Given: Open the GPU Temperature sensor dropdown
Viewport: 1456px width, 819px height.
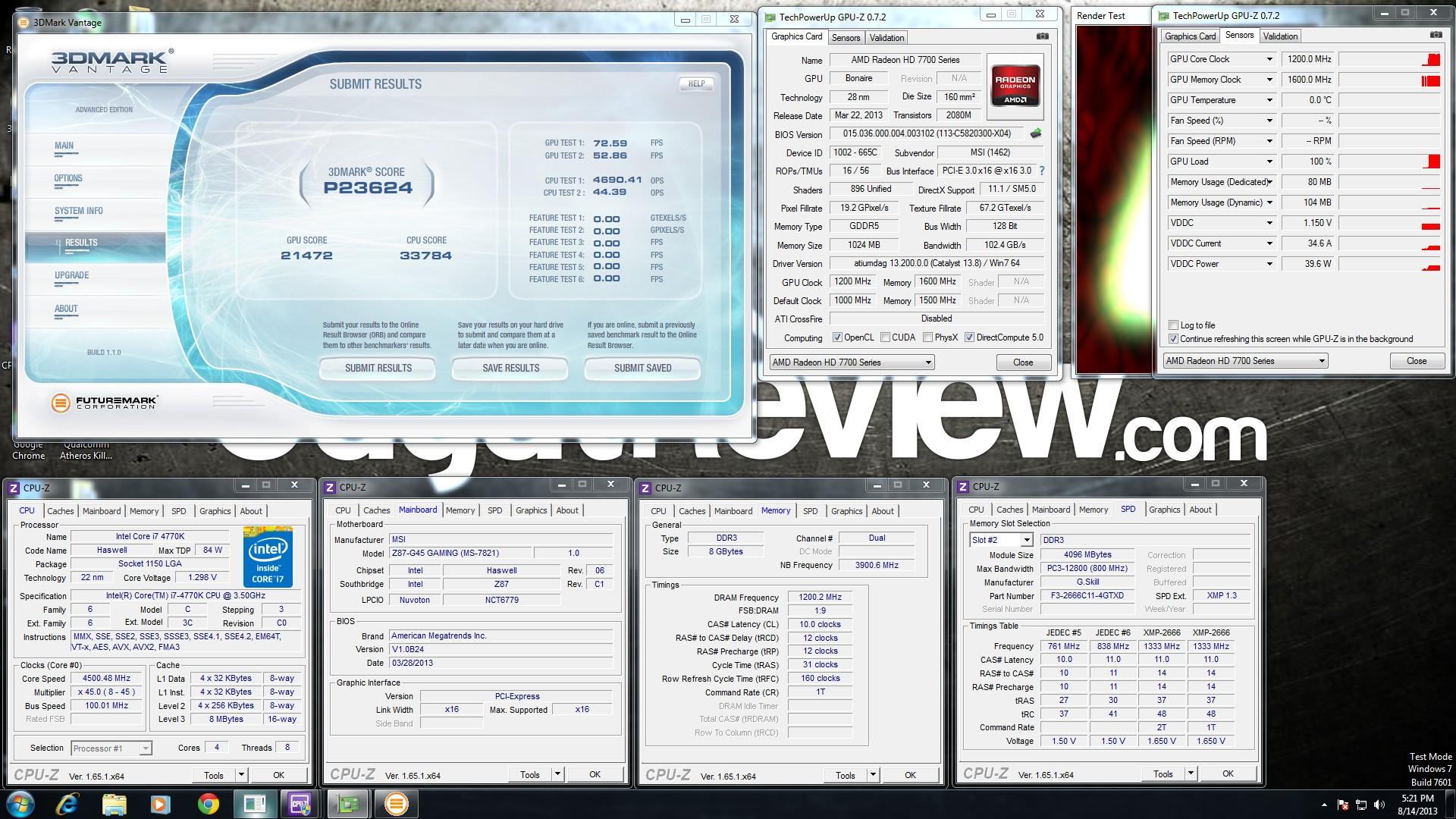Looking at the screenshot, I should point(1269,100).
